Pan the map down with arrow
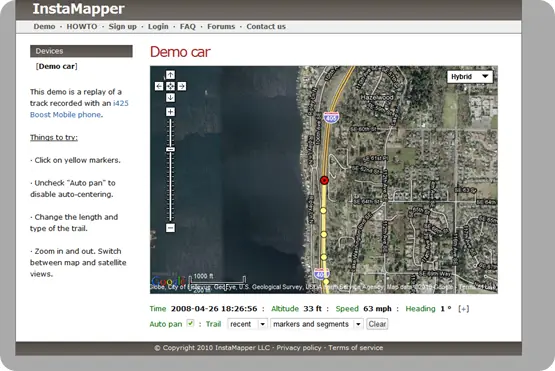The image size is (555, 371). point(170,97)
